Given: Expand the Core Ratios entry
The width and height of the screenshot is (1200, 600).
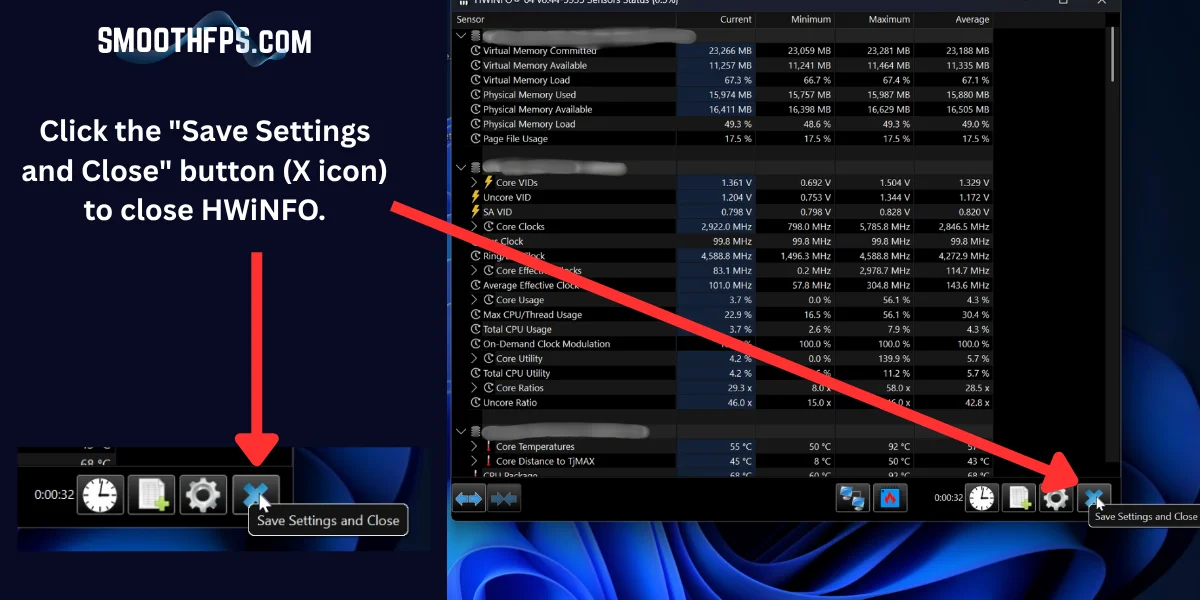Looking at the screenshot, I should (476, 387).
